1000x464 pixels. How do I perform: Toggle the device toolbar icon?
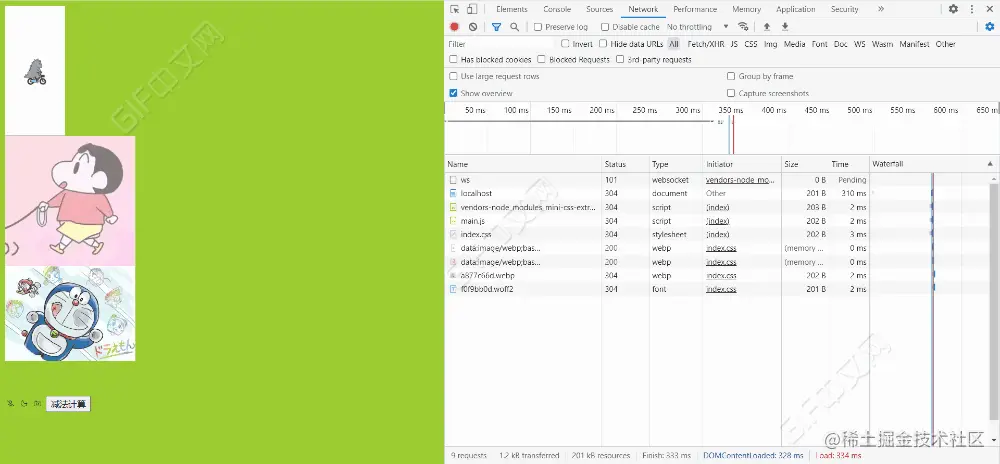point(471,9)
